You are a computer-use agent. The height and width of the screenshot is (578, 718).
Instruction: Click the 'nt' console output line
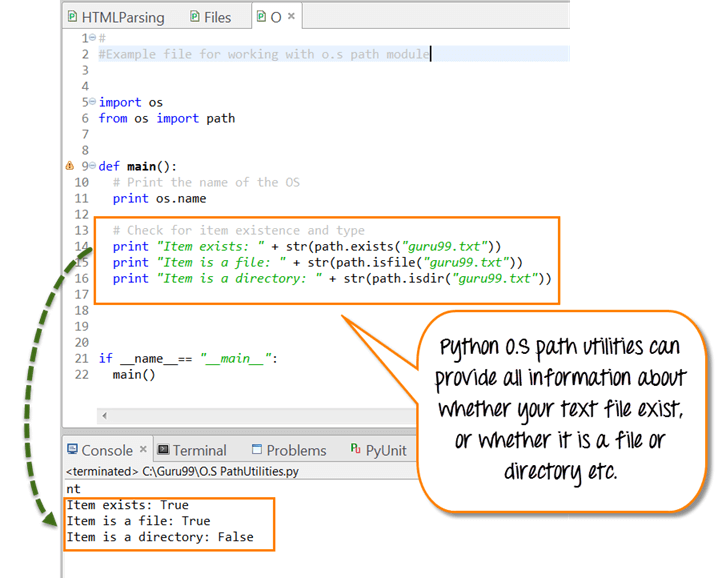click(73, 489)
